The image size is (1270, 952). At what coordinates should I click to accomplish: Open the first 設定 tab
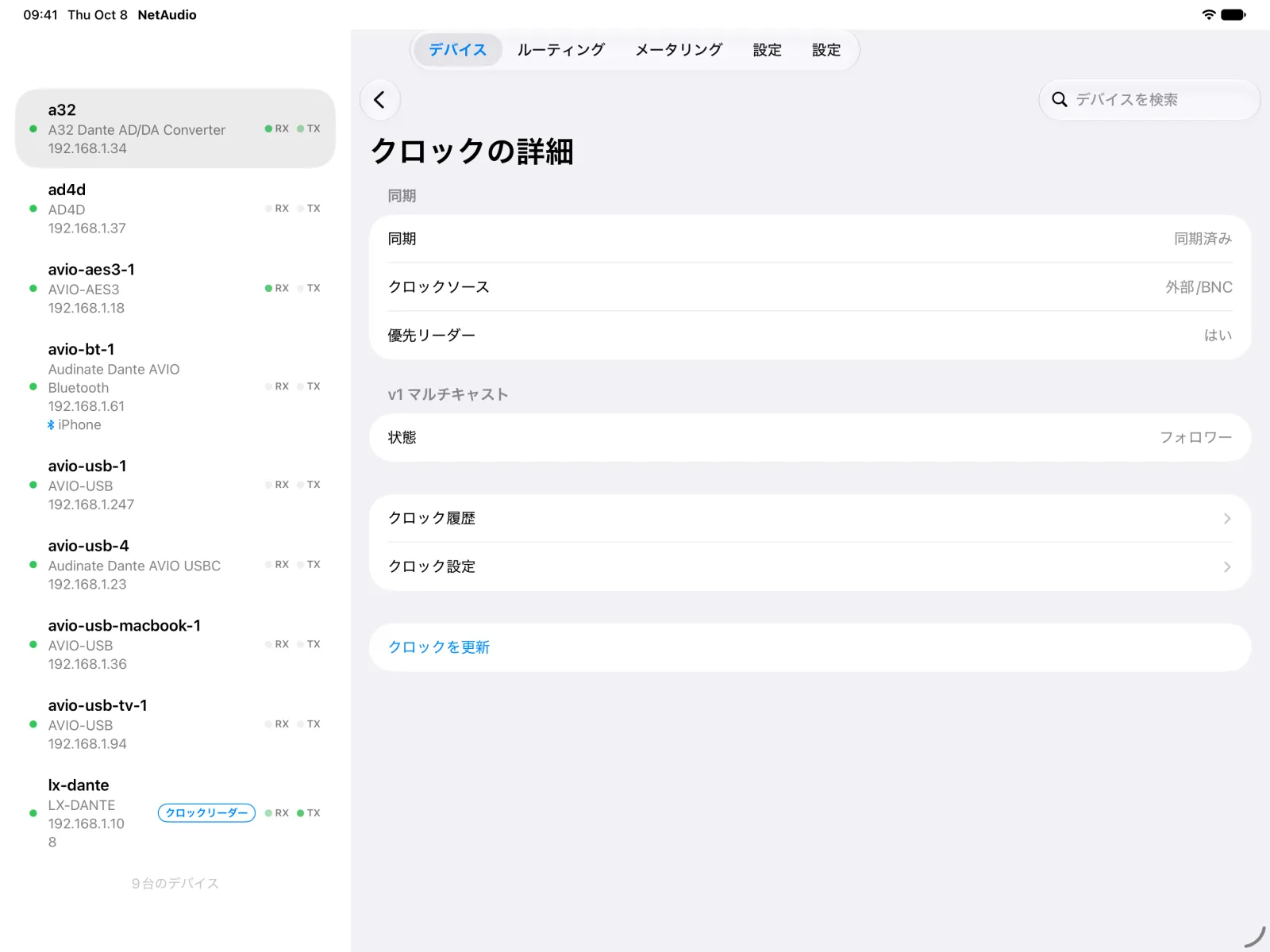click(x=768, y=50)
